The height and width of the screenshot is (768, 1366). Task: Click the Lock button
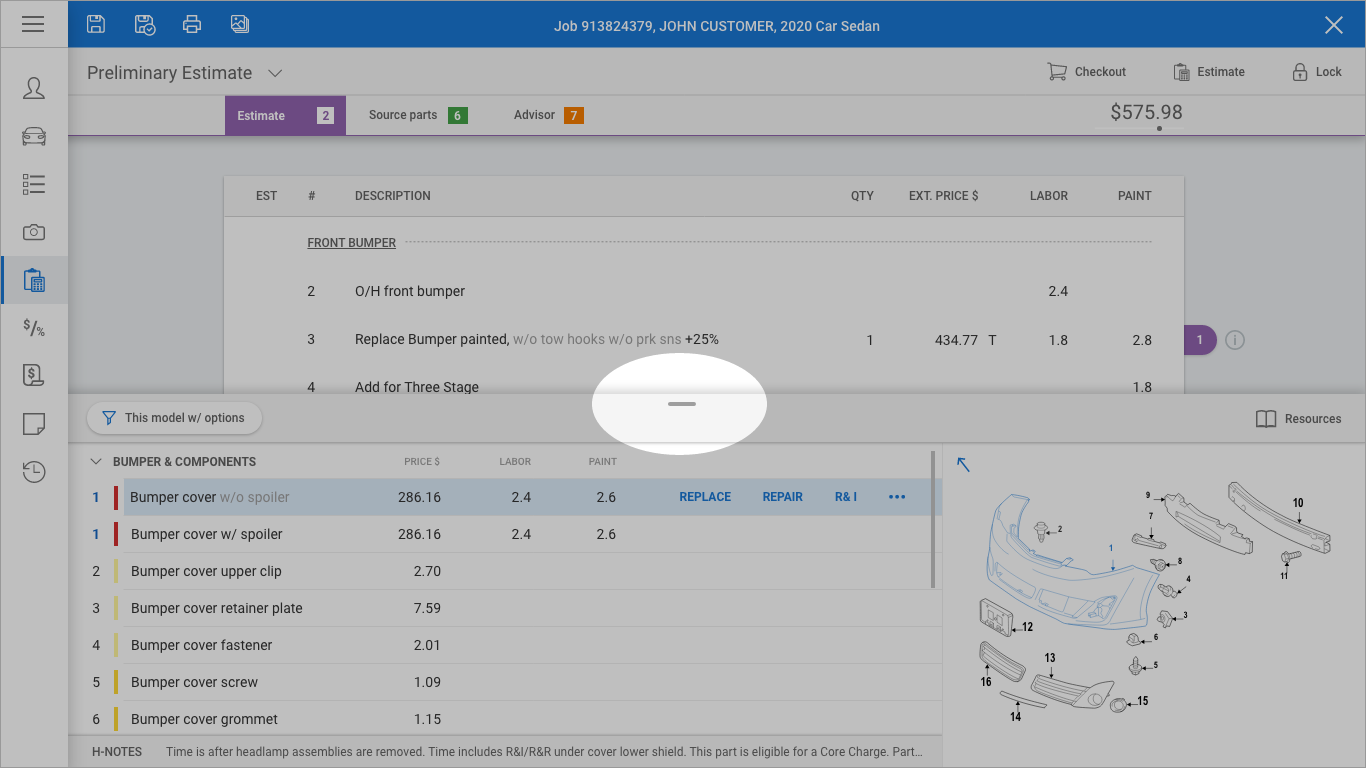coord(1316,72)
